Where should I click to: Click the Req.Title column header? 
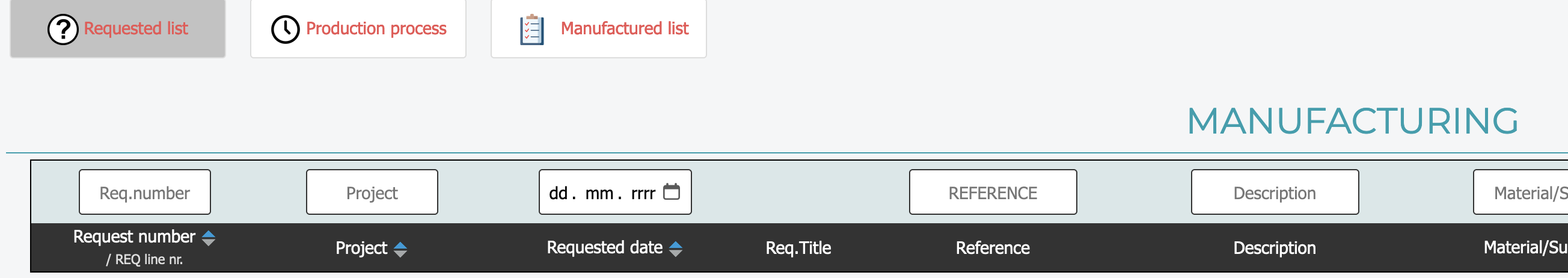point(797,248)
